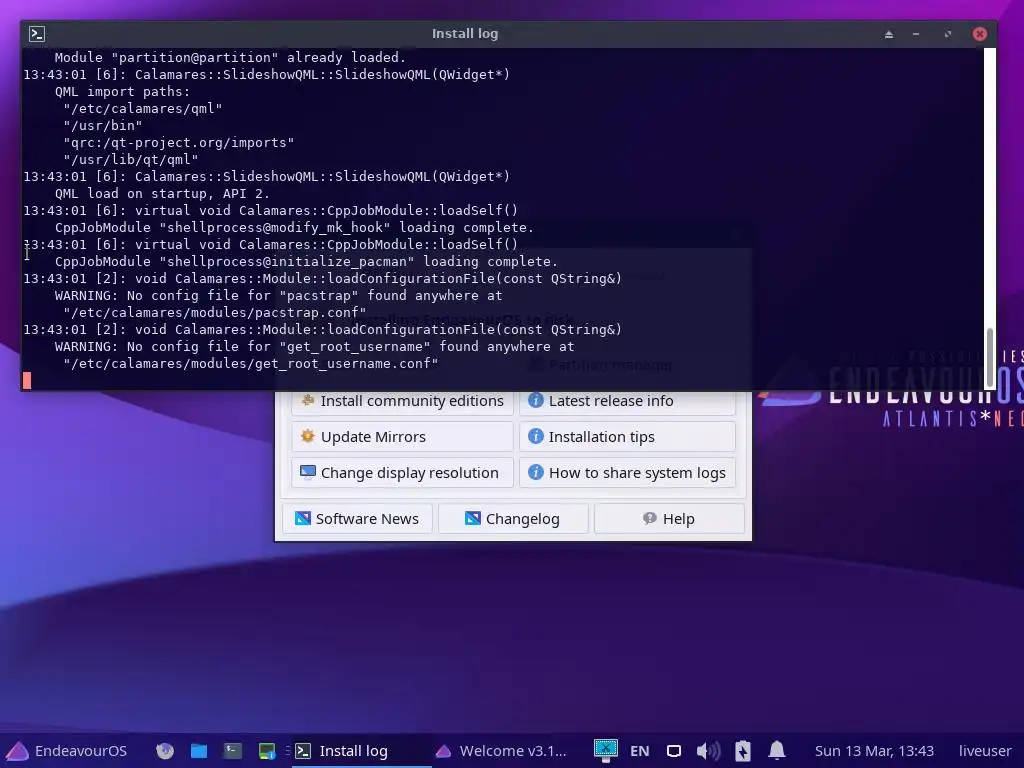1024x768 pixels.
Task: Open How to share system logs
Action: 628,472
